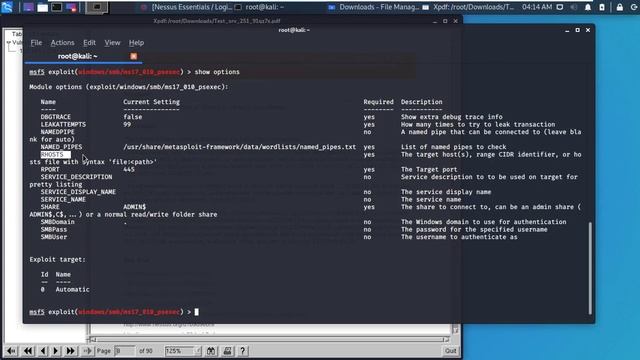The height and width of the screenshot is (360, 640).
Task: Open the File menu in the terminal
Action: (x=36, y=42)
